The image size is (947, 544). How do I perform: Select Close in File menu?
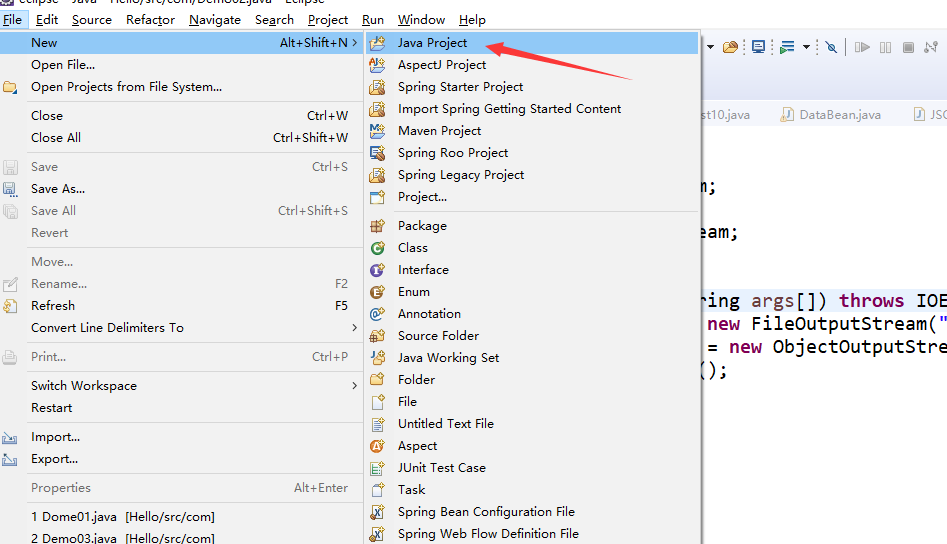tap(181, 116)
